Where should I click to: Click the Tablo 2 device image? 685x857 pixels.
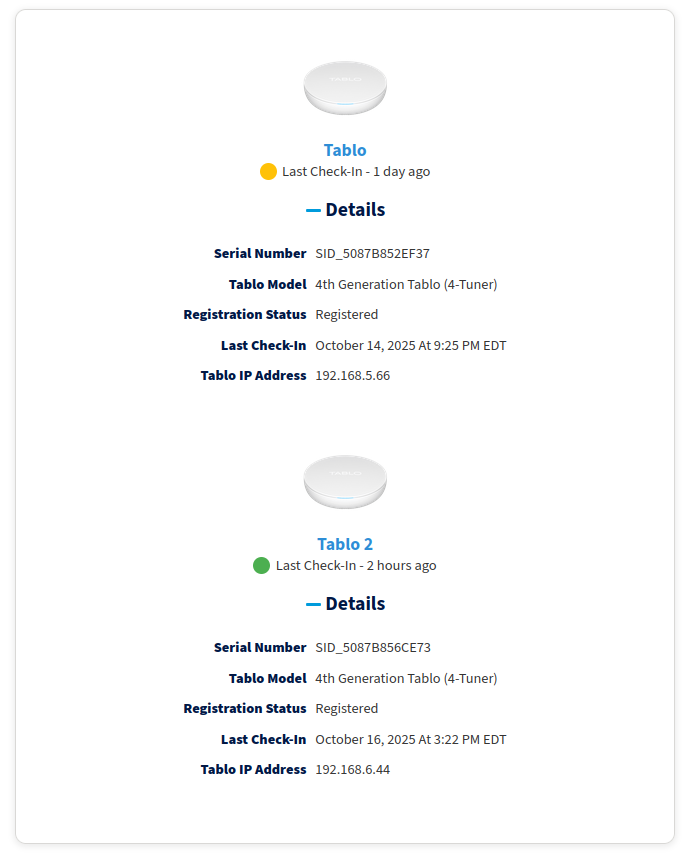click(x=345, y=481)
